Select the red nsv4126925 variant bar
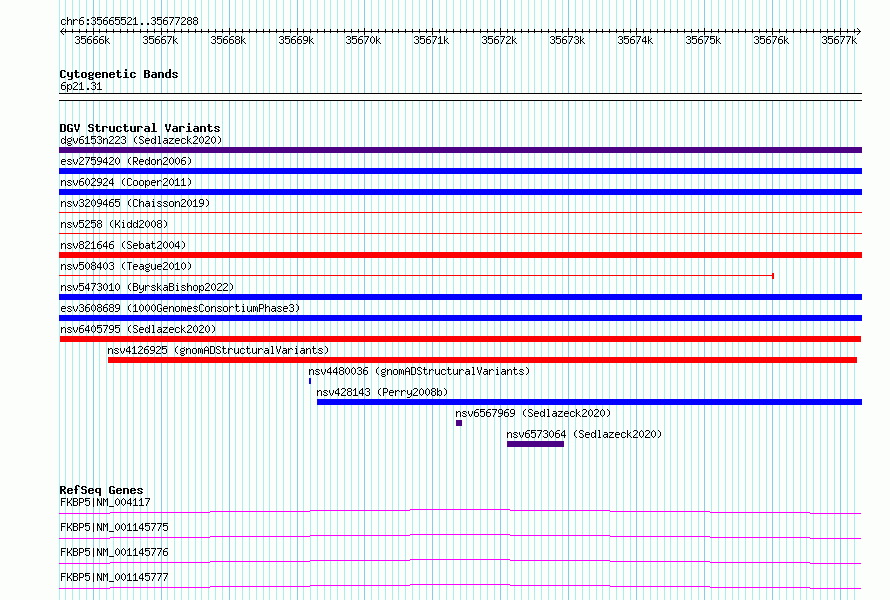This screenshot has height=600, width=890. (482, 360)
